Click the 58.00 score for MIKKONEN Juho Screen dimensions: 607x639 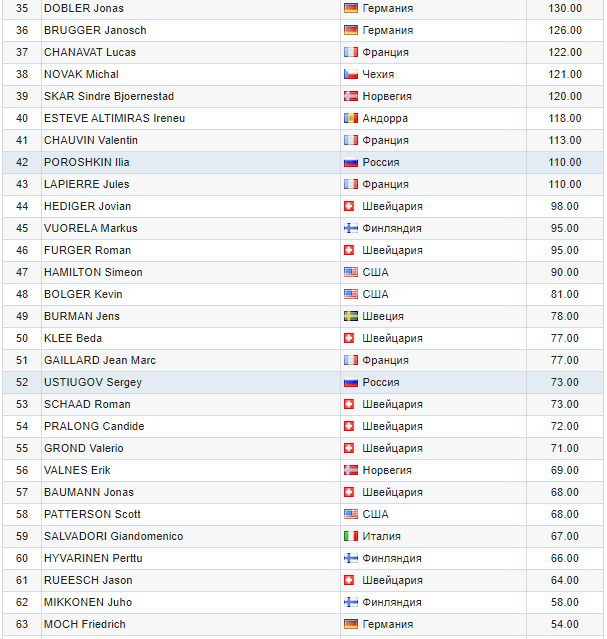[564, 602]
